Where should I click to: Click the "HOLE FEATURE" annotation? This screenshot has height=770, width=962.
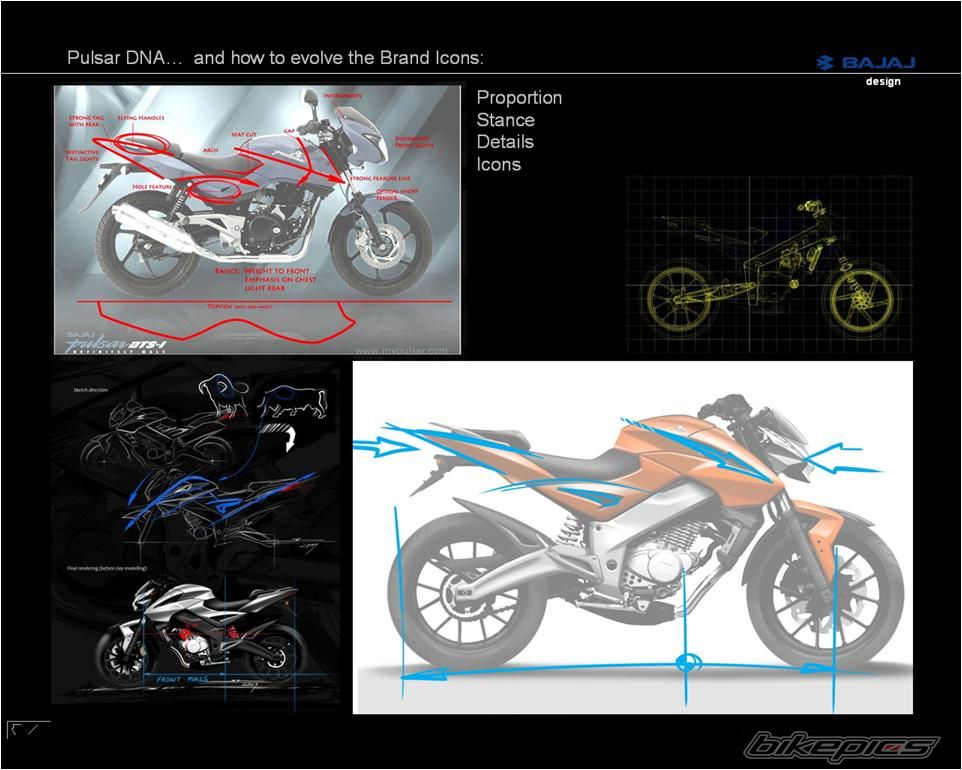[x=153, y=186]
